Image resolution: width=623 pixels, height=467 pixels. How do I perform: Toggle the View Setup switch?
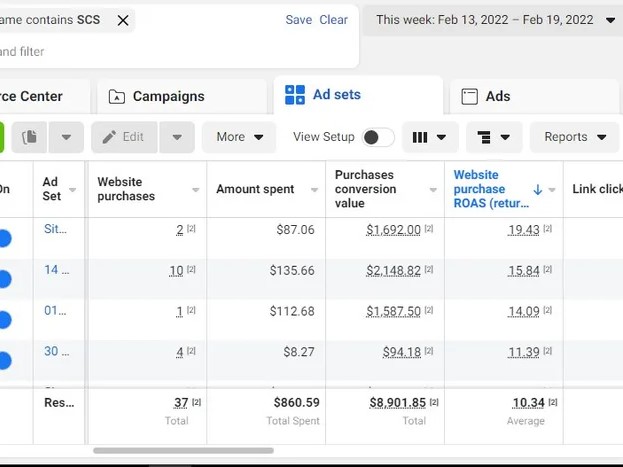378,137
